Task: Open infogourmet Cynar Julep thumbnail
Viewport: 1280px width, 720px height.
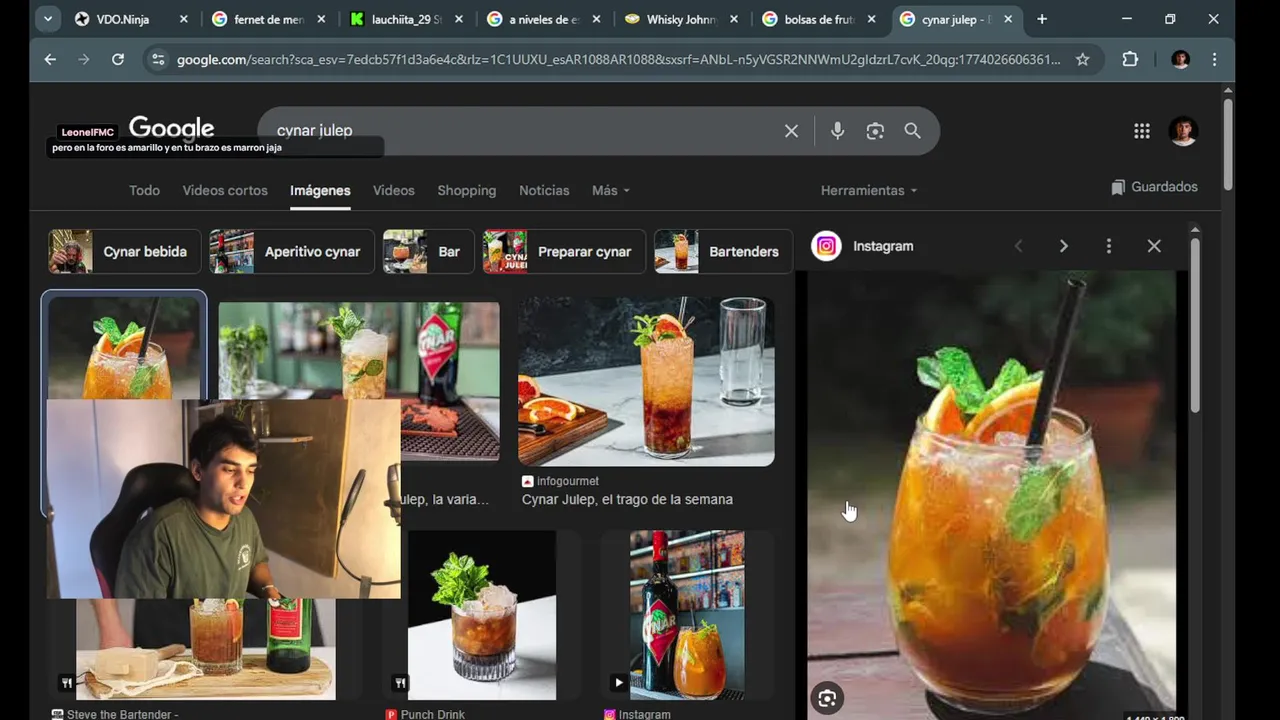Action: pos(646,382)
